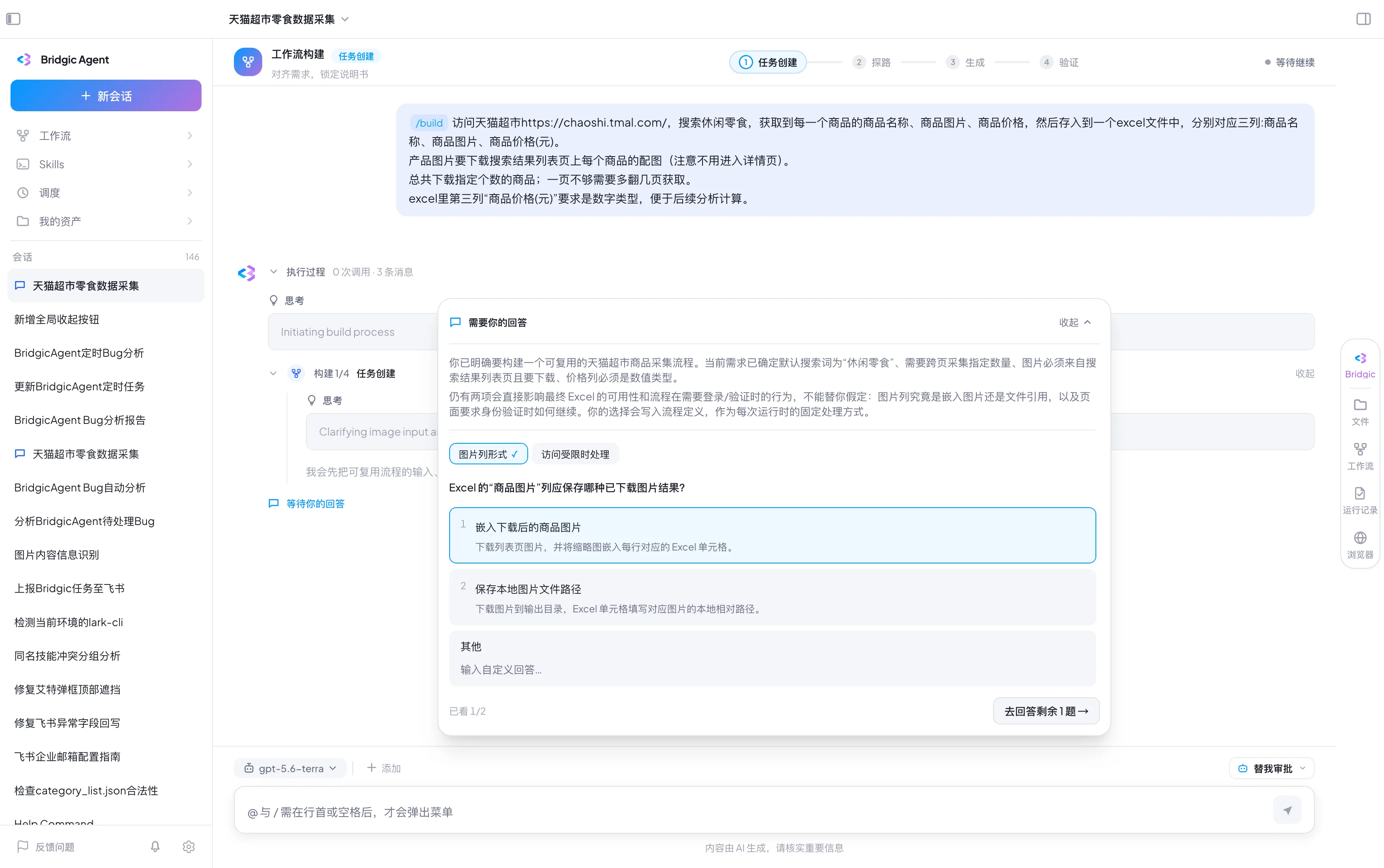1384x868 pixels.
Task: Go to step 3 生成
Action: pyautogui.click(x=965, y=62)
